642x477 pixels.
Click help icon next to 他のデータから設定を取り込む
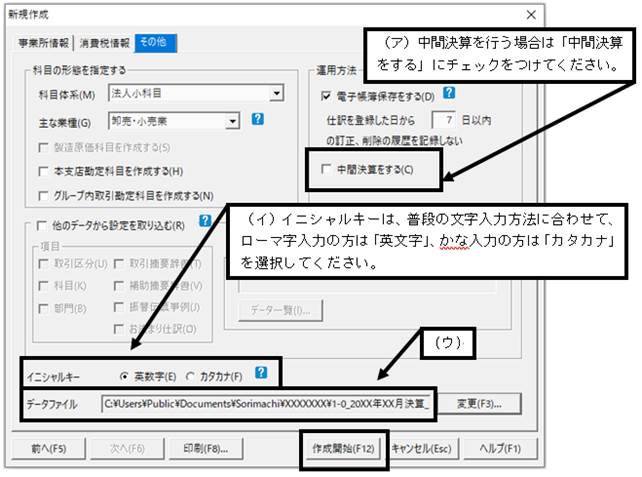tap(205, 221)
